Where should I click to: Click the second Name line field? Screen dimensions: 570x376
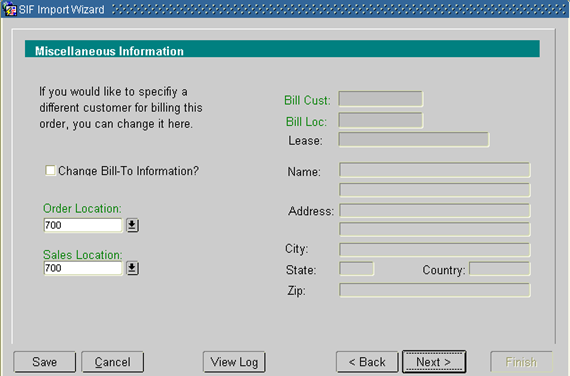coord(435,190)
